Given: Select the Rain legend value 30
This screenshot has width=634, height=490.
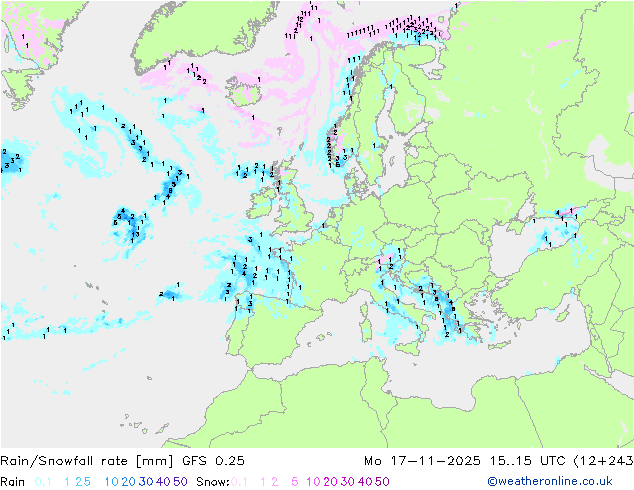Looking at the screenshot, I should point(146,482).
